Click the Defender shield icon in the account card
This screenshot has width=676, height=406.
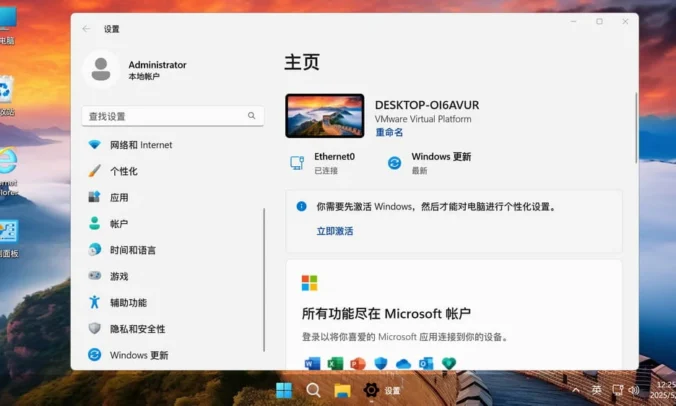[381, 364]
